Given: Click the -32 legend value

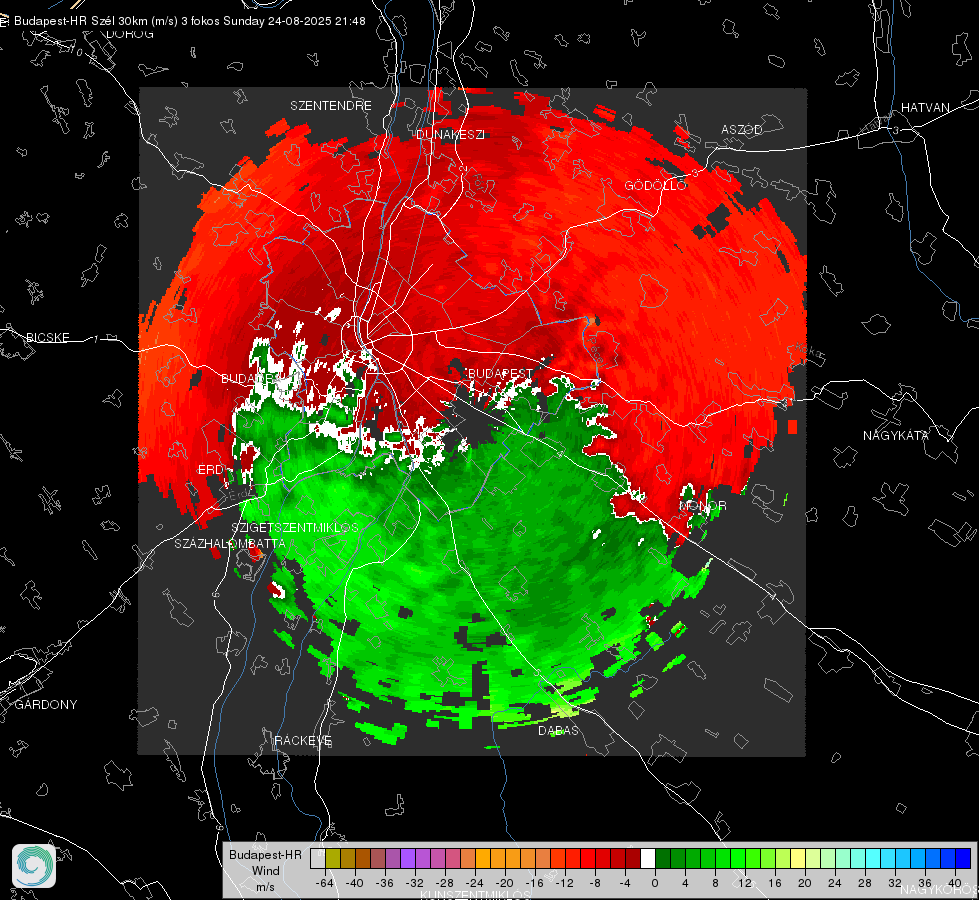Looking at the screenshot, I should click(415, 883).
